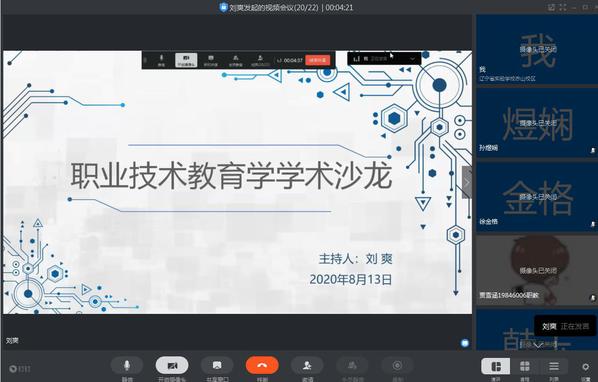Switch to list layout view

[553, 367]
